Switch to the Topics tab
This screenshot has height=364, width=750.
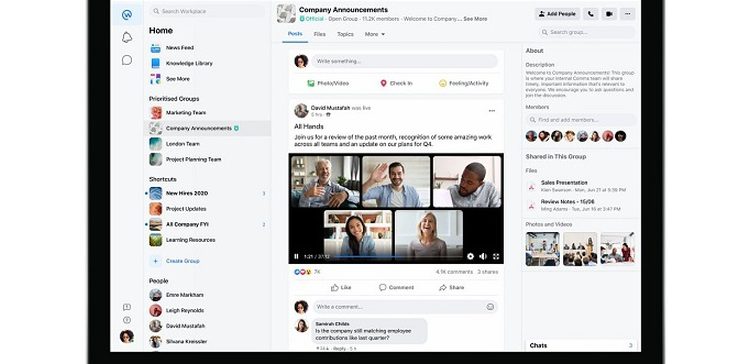345,34
